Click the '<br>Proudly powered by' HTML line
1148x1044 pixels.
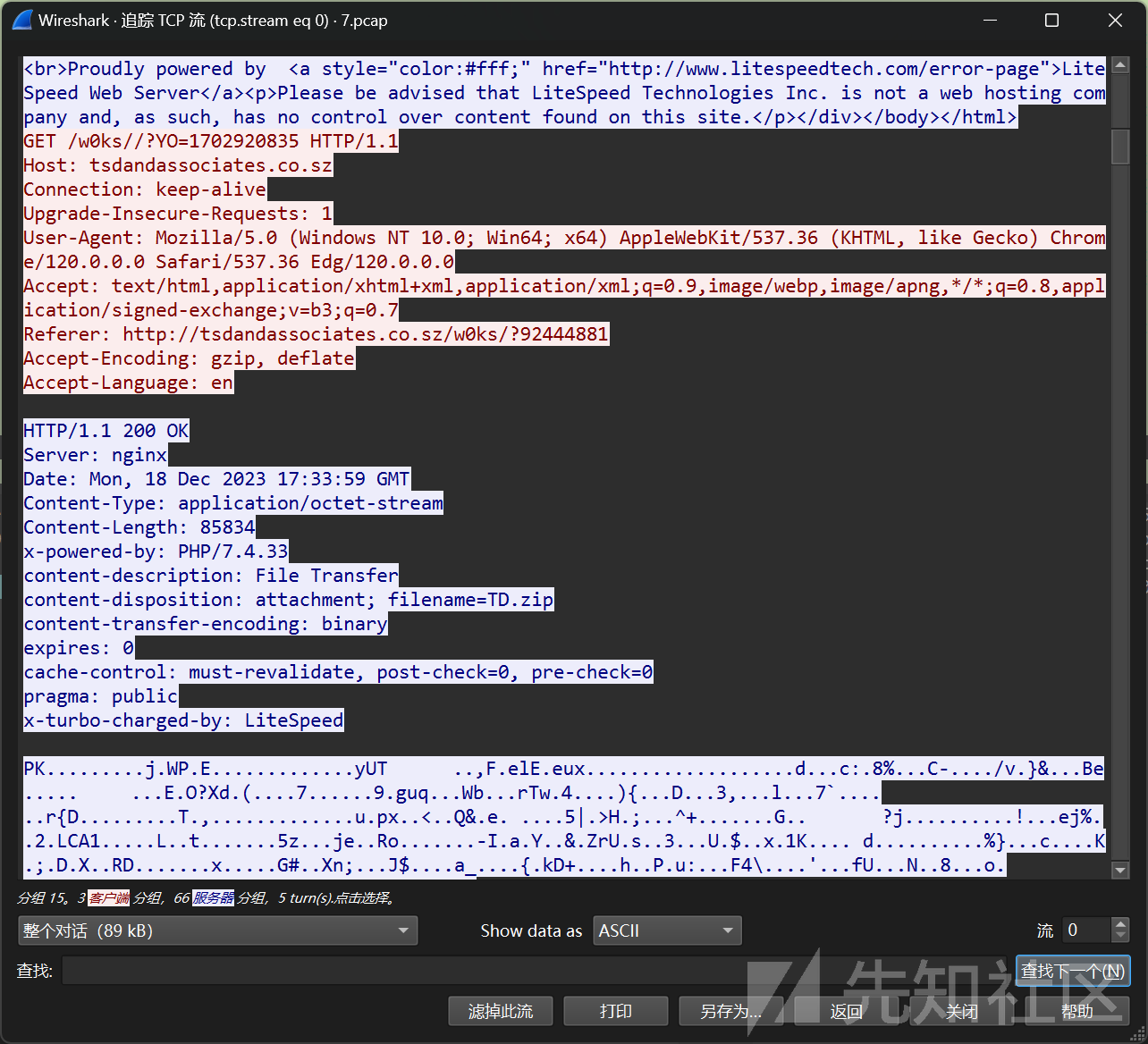[564, 69]
